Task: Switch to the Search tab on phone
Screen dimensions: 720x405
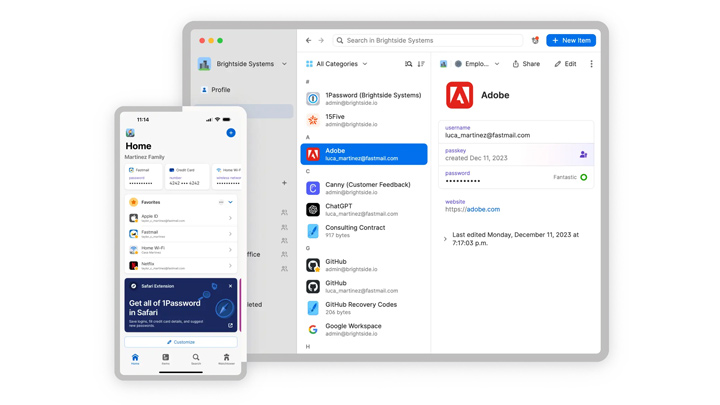Action: click(x=196, y=359)
